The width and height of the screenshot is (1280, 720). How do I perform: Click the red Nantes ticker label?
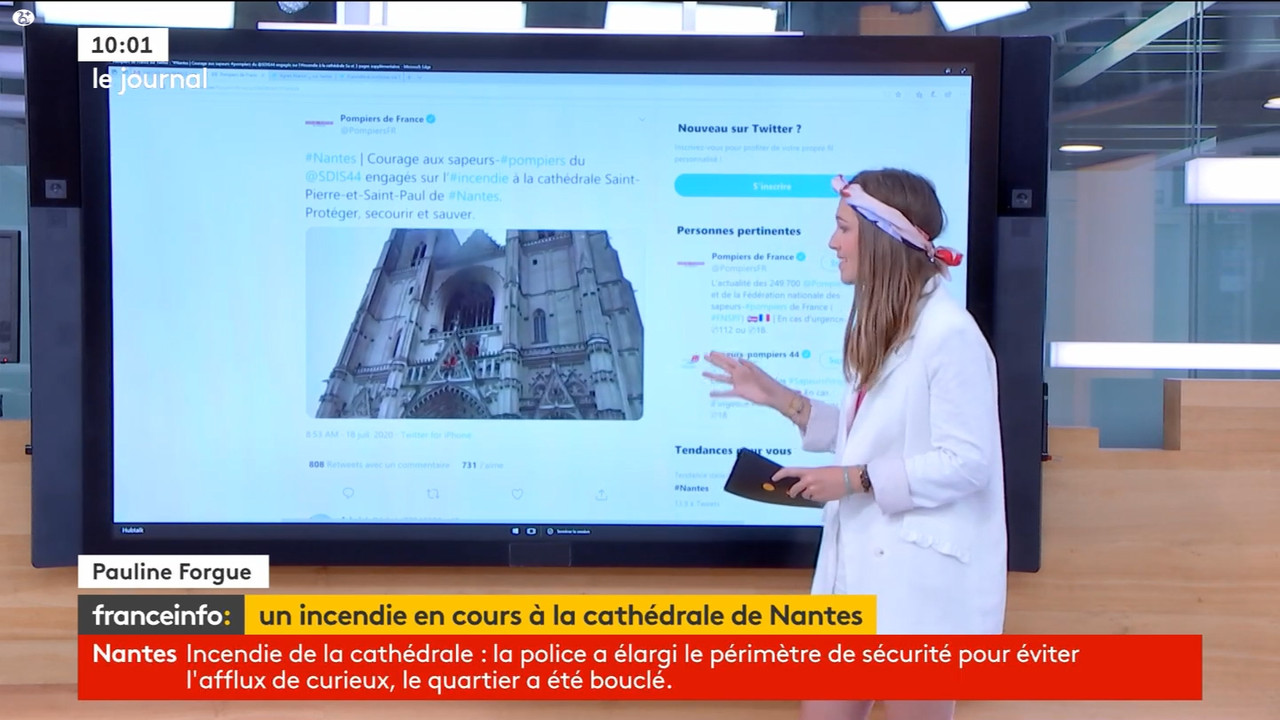click(135, 655)
